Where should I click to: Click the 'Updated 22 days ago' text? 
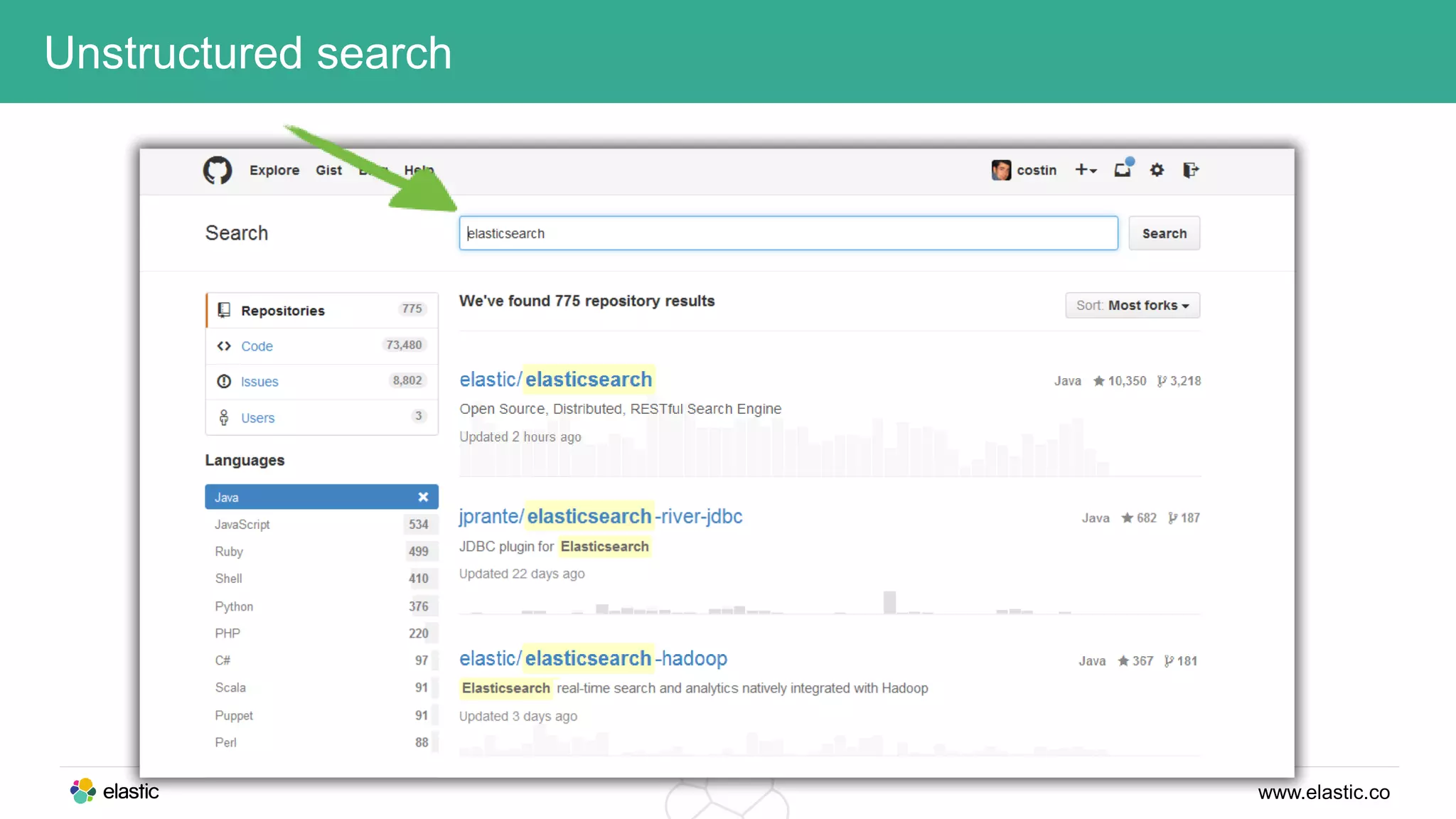click(x=522, y=574)
